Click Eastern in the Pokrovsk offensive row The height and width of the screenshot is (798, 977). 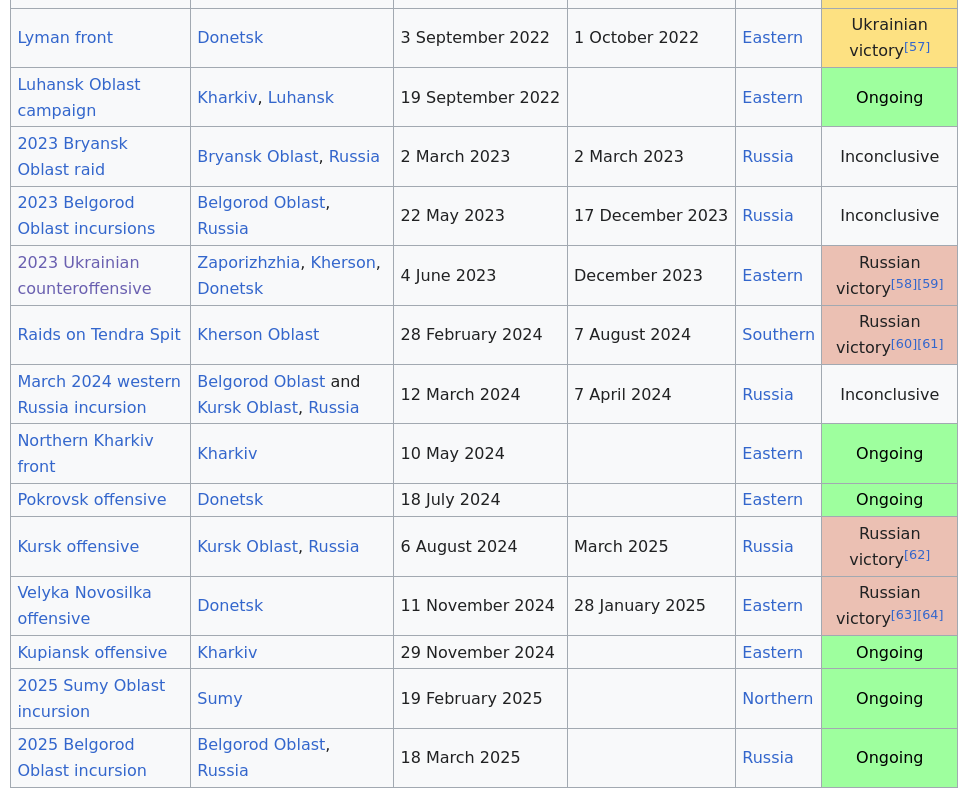(x=772, y=500)
